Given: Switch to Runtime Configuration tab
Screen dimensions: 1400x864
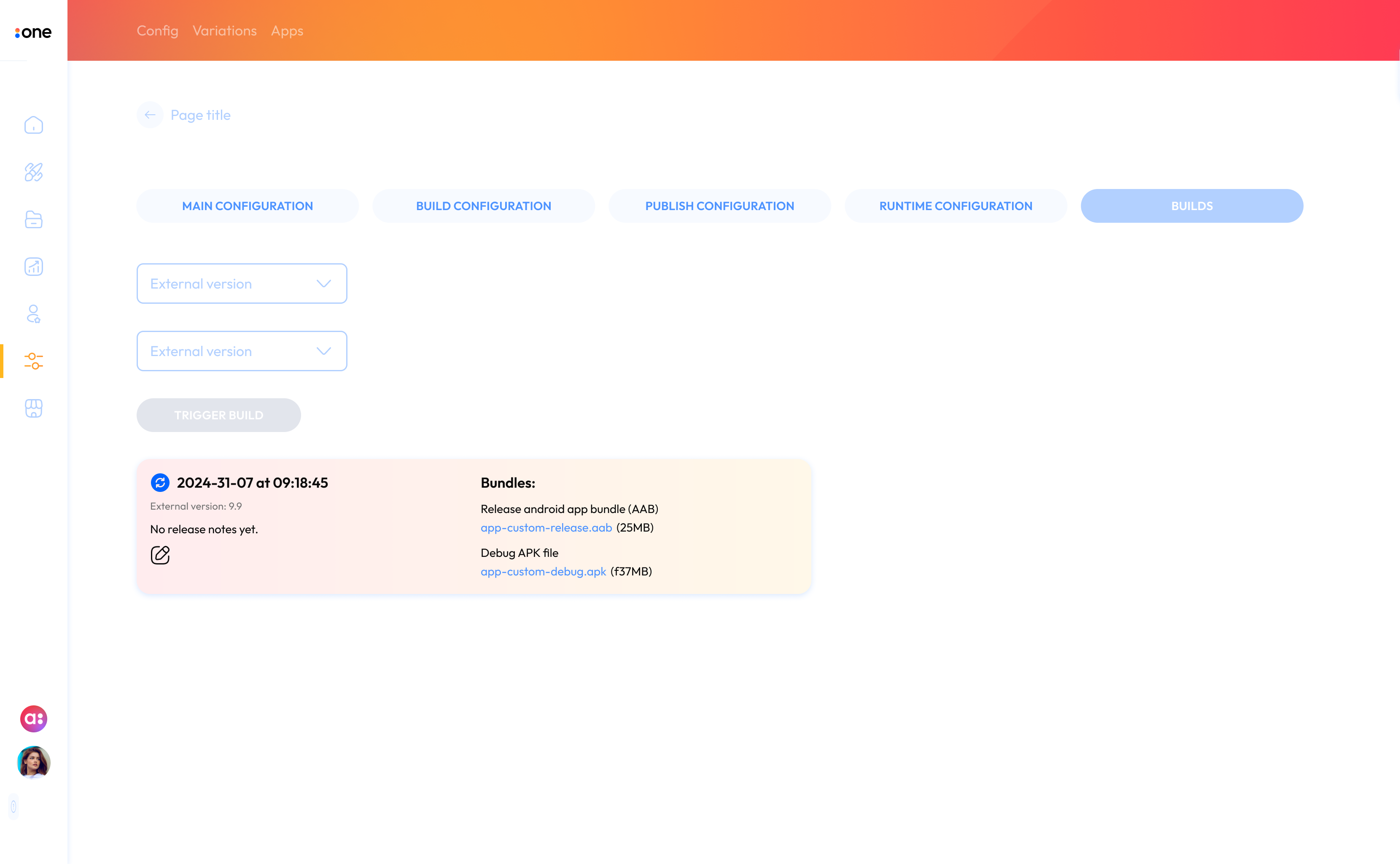Looking at the screenshot, I should tap(956, 206).
